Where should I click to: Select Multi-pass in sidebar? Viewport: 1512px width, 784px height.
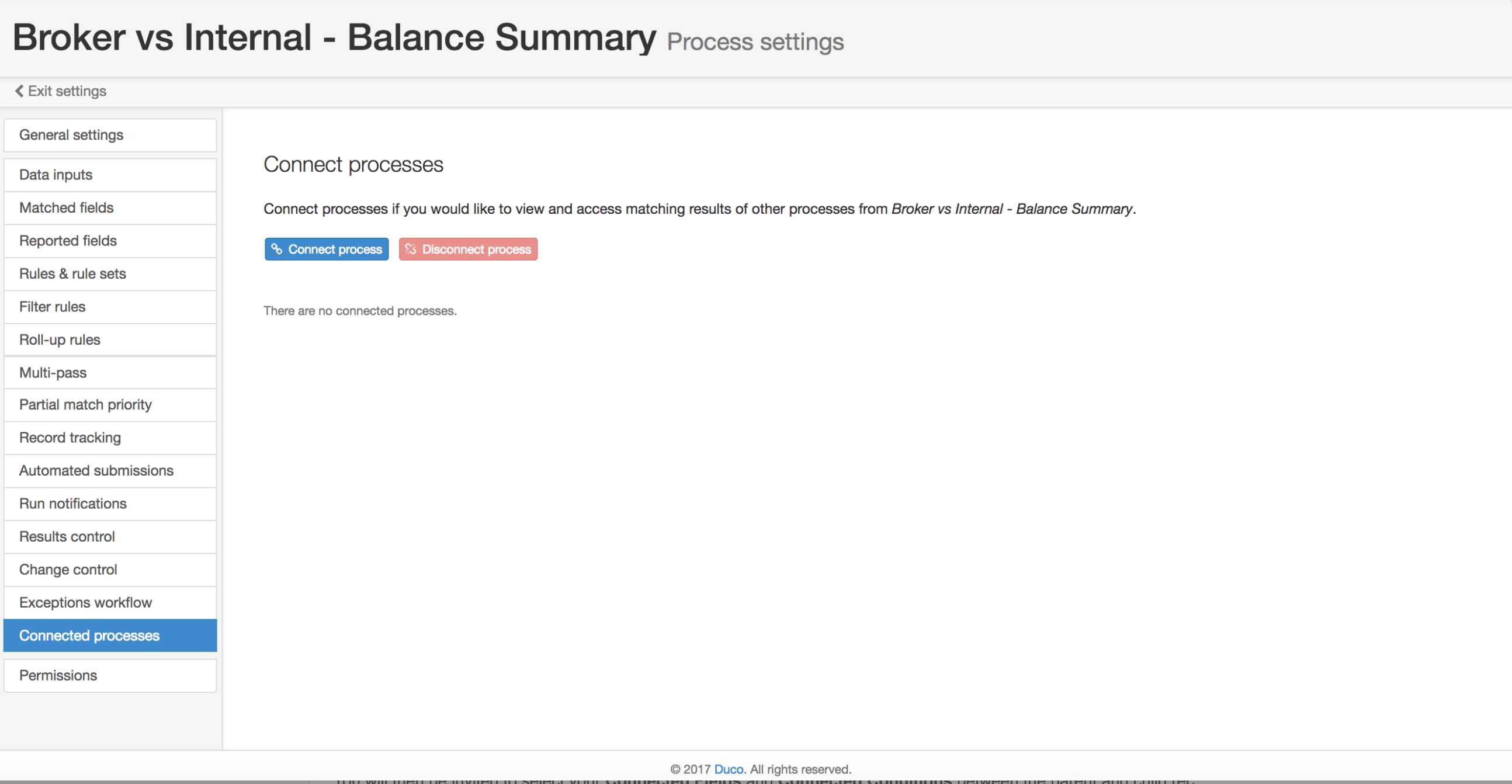click(110, 373)
